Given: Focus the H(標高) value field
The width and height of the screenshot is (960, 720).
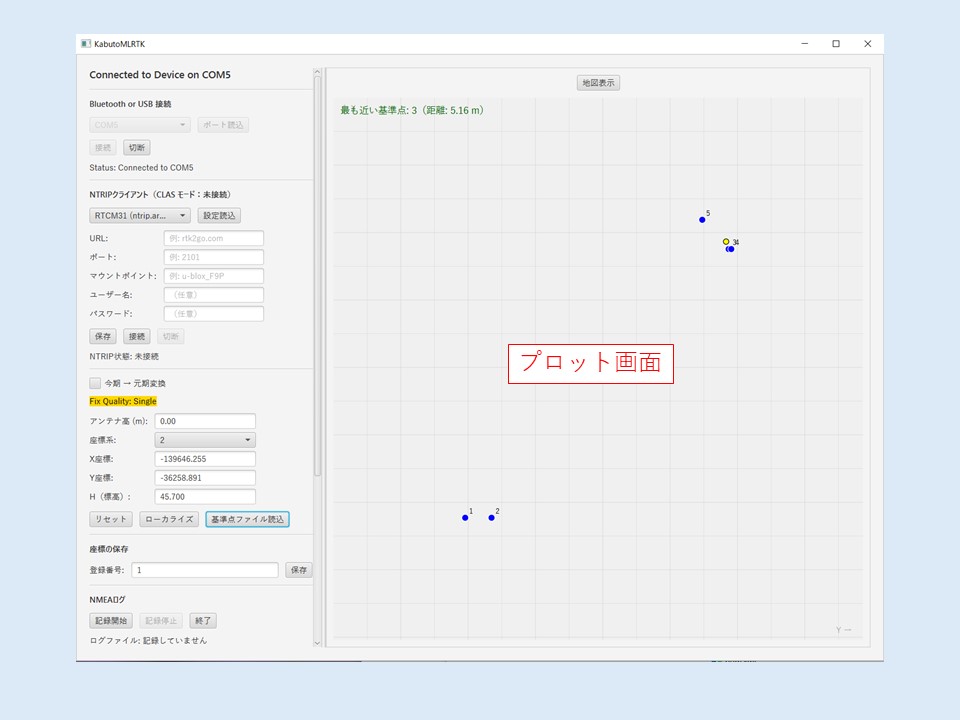Looking at the screenshot, I should [205, 497].
